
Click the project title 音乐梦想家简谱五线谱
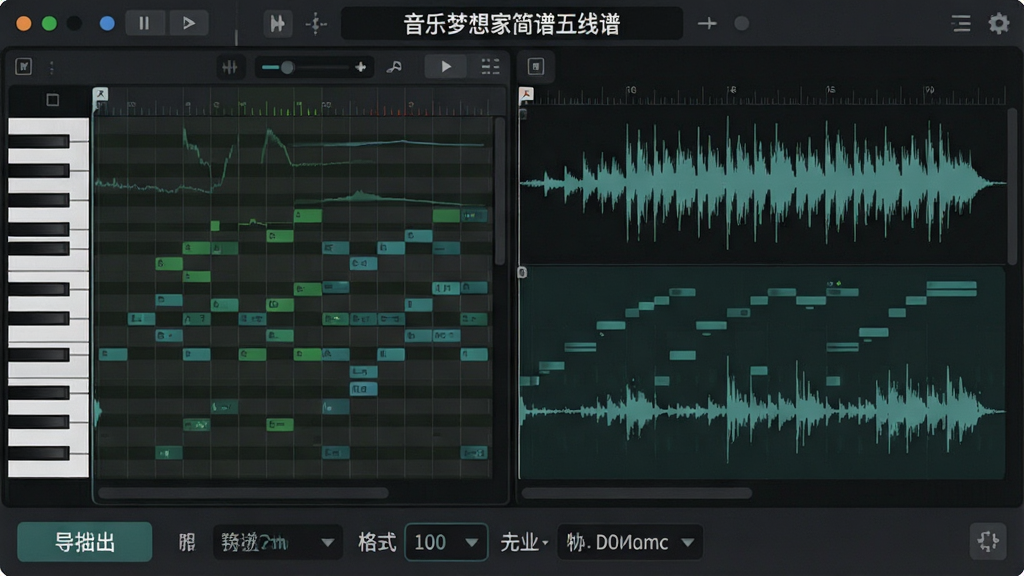(511, 24)
